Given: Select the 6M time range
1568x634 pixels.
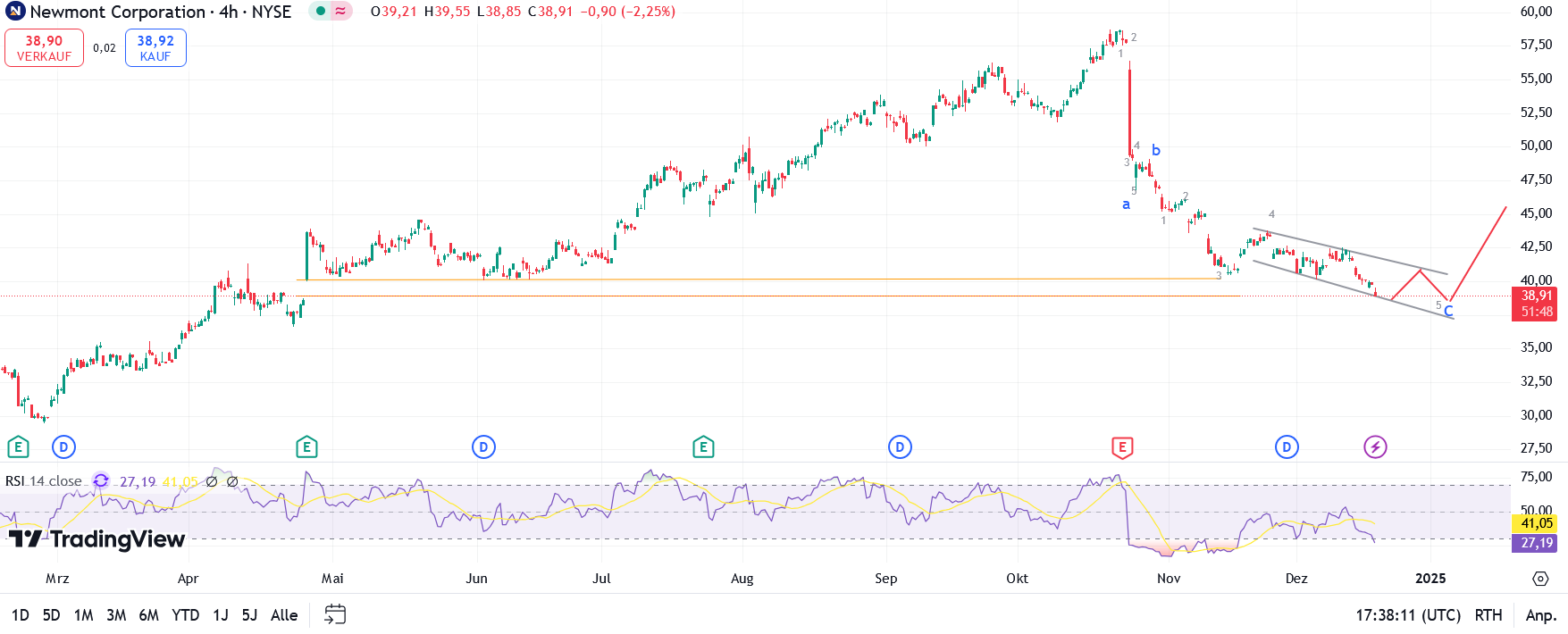Looking at the screenshot, I should (149, 615).
